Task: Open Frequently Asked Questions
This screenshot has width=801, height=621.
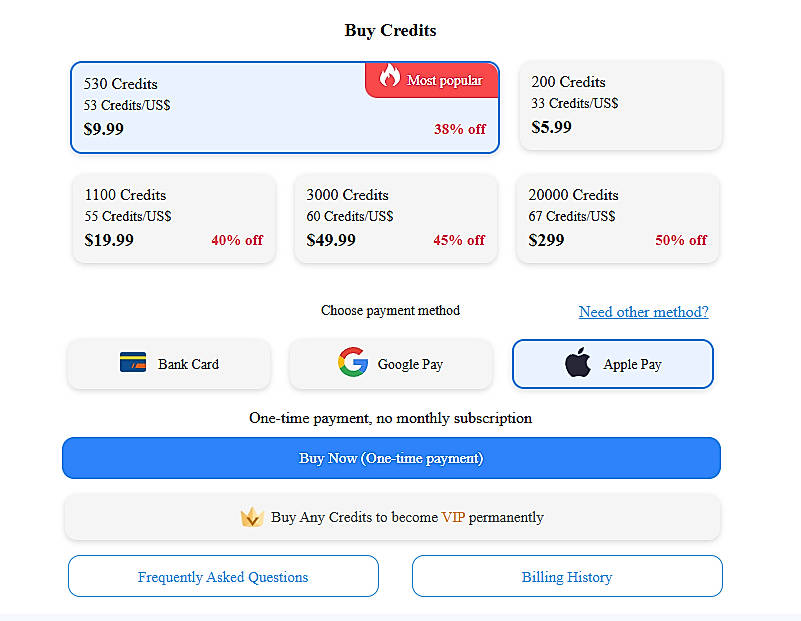Action: click(223, 577)
